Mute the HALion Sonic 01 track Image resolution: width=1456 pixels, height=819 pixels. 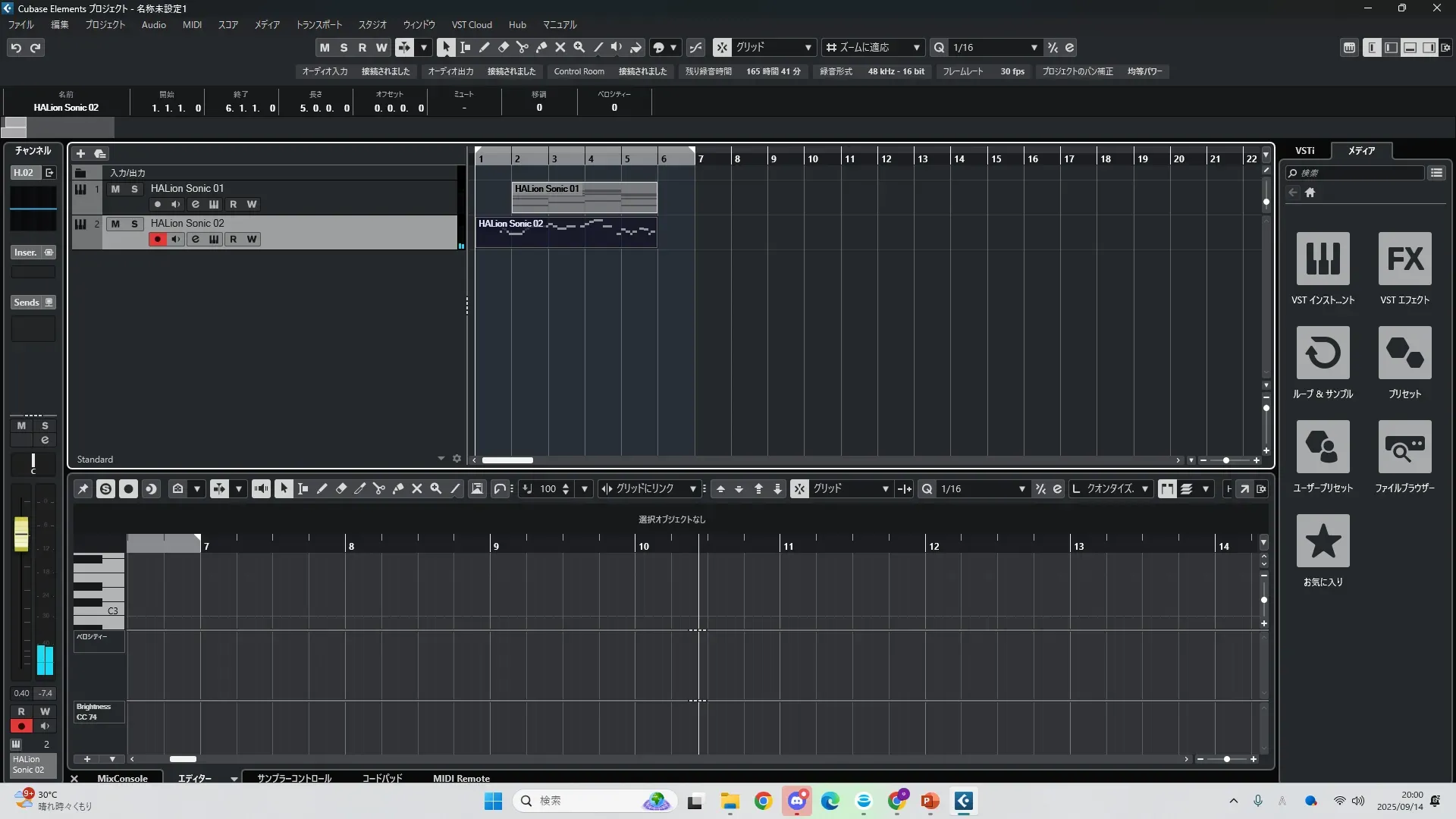point(115,189)
